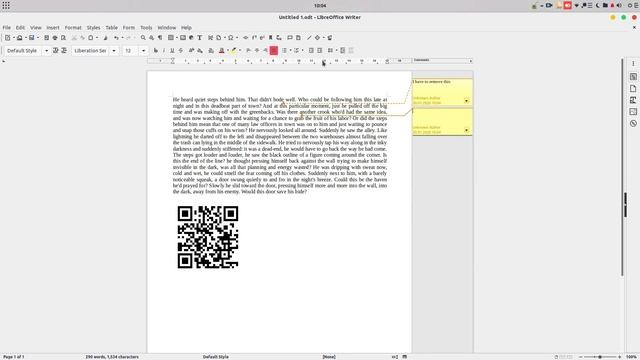Open the Styles menu
The height and width of the screenshot is (360, 640).
[93, 28]
